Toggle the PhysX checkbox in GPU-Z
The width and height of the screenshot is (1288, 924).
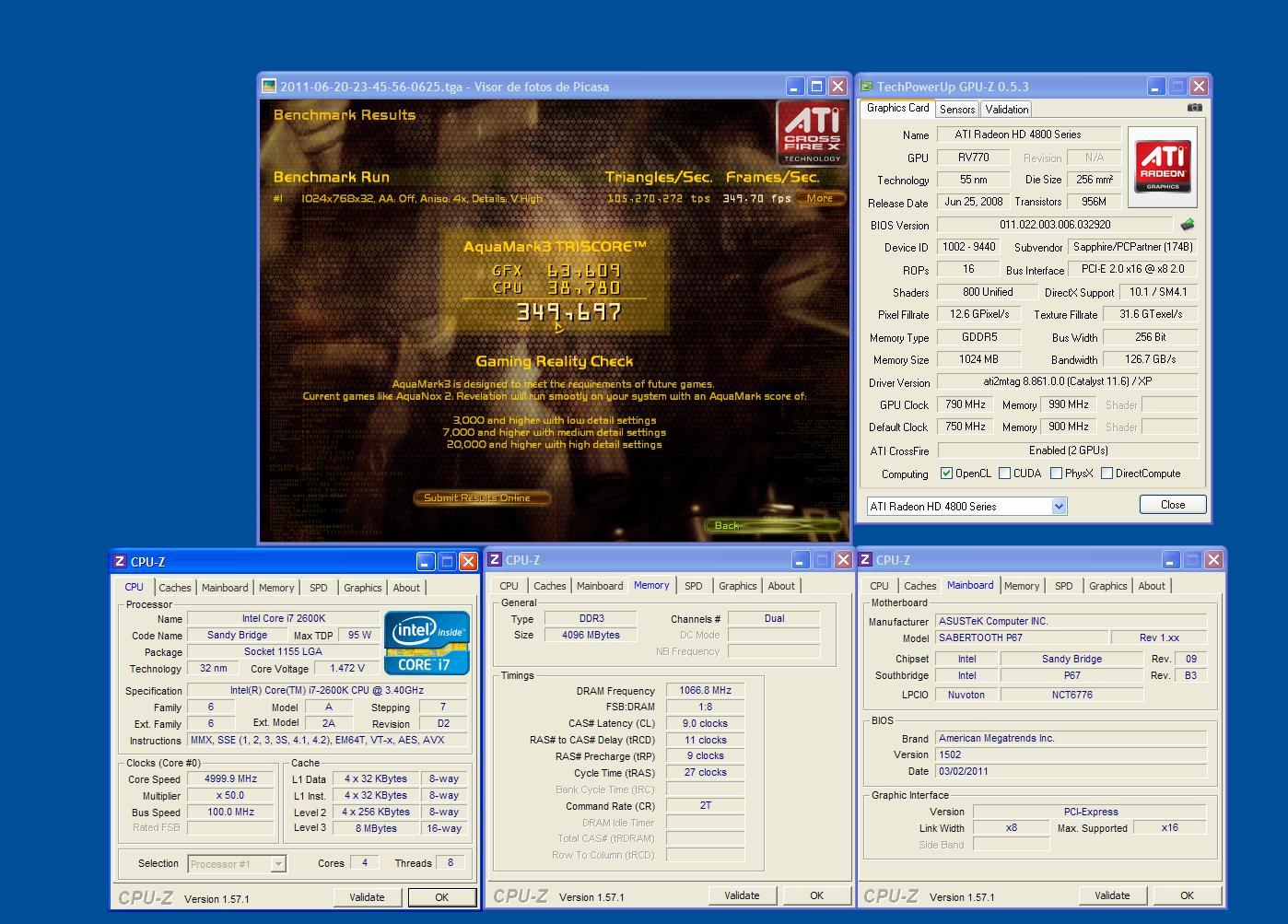[1056, 474]
